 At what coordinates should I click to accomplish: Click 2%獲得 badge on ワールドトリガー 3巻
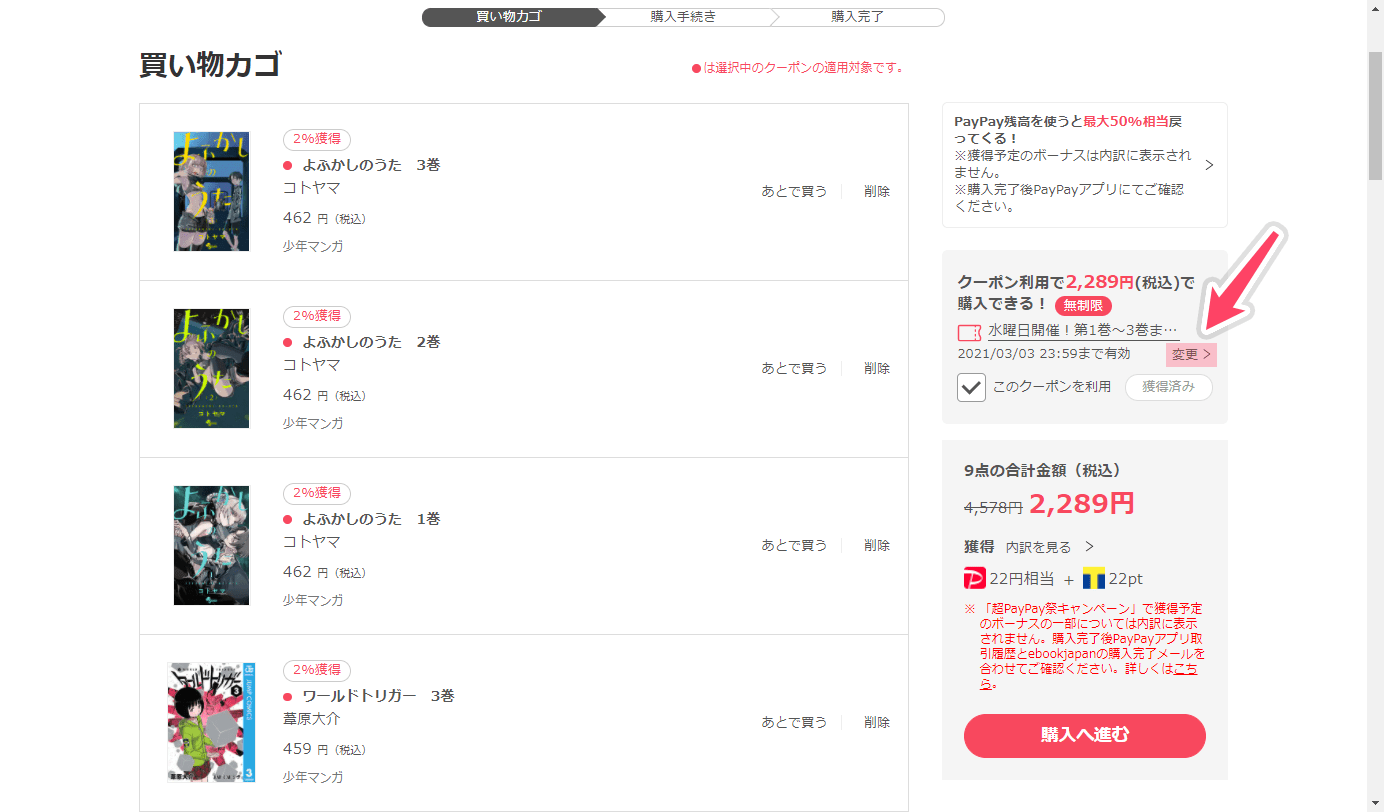317,671
